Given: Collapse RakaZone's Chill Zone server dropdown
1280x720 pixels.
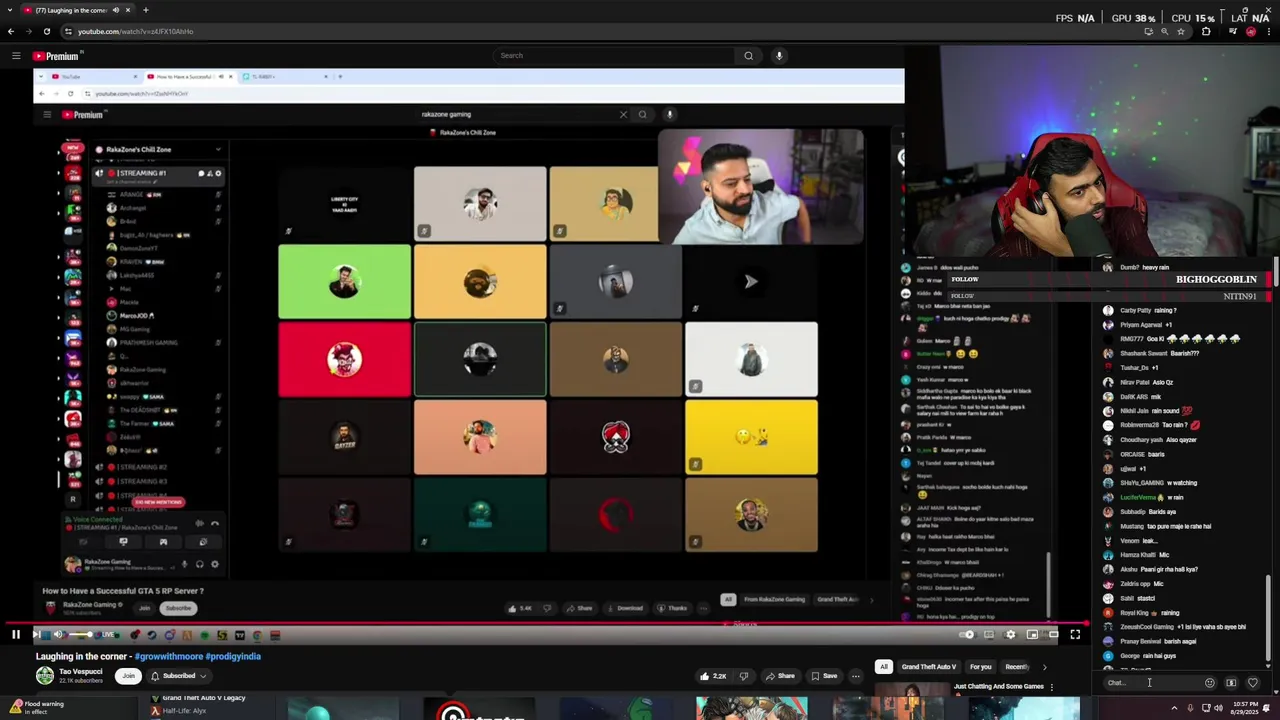Looking at the screenshot, I should 217,150.
